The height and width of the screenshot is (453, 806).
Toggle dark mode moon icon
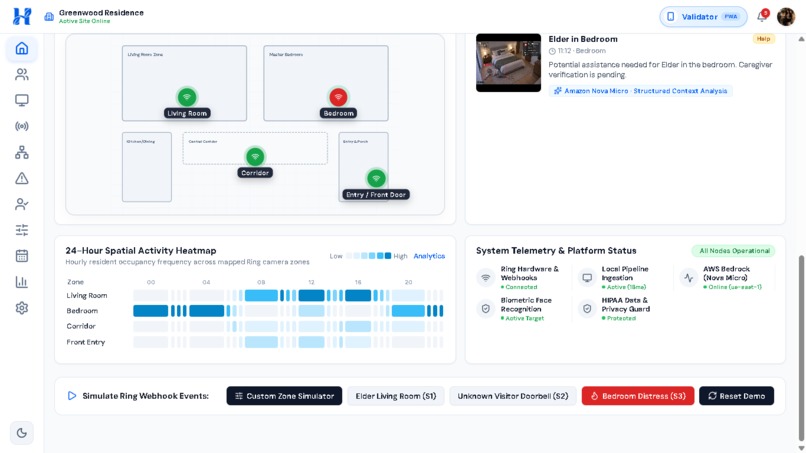point(22,433)
